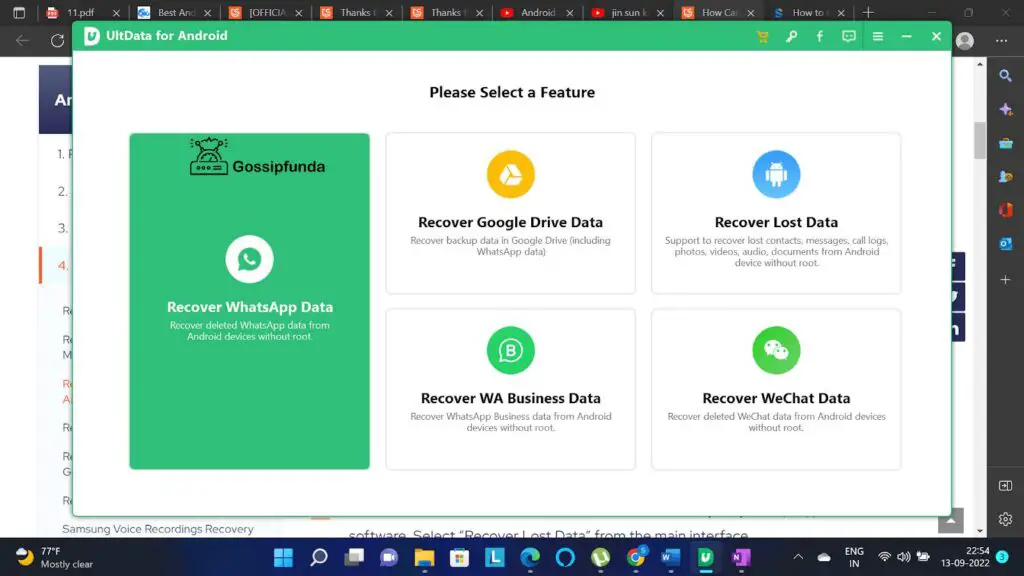The width and height of the screenshot is (1024, 576).
Task: Open Samsung Voice Recordings Recovery link
Action: [157, 529]
